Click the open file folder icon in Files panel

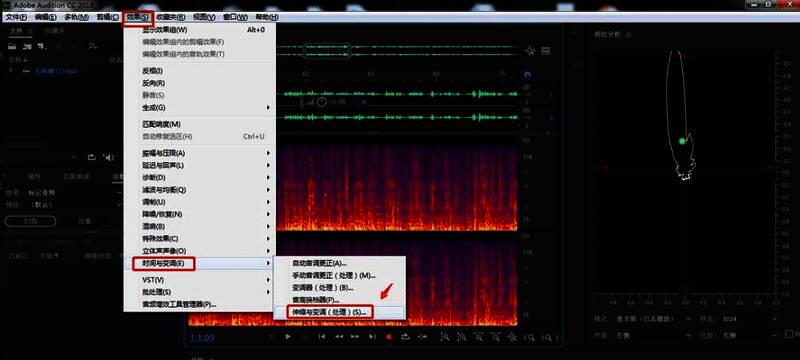pos(12,46)
